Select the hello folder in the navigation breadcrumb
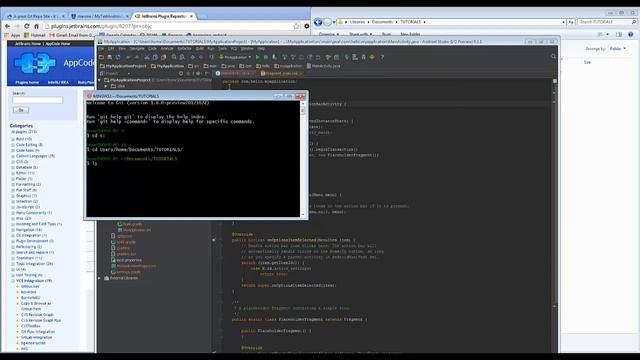 [x=263, y=66]
